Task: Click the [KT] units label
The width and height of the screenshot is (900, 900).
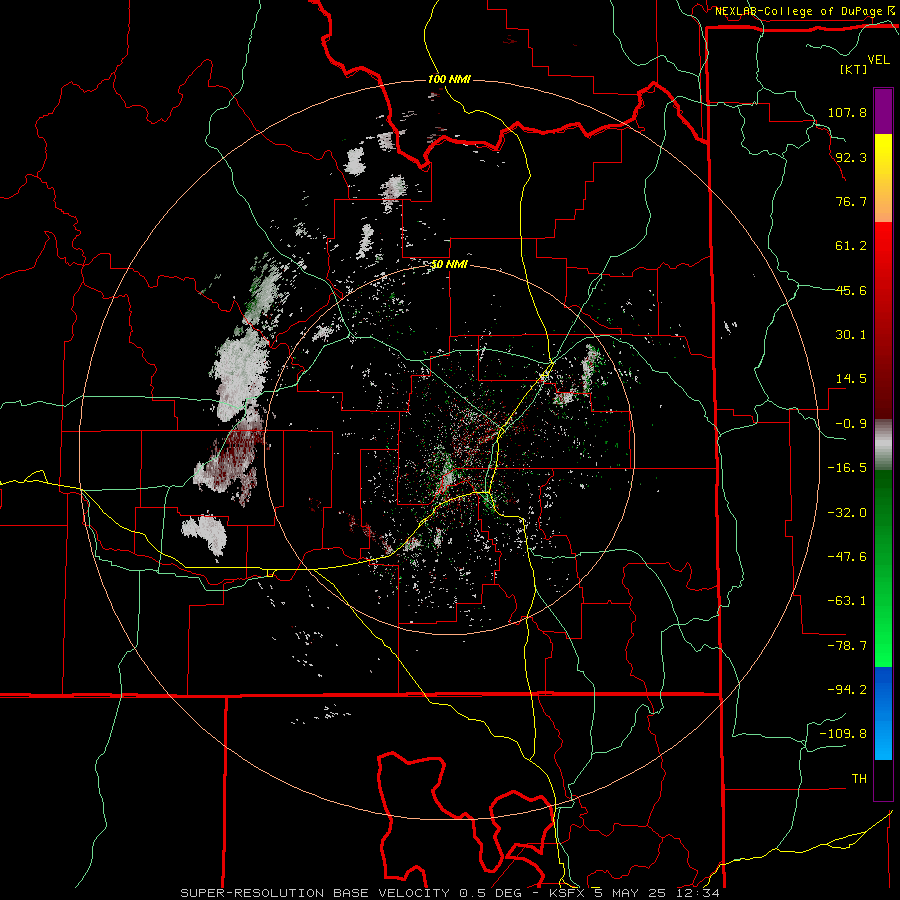Action: (x=853, y=69)
